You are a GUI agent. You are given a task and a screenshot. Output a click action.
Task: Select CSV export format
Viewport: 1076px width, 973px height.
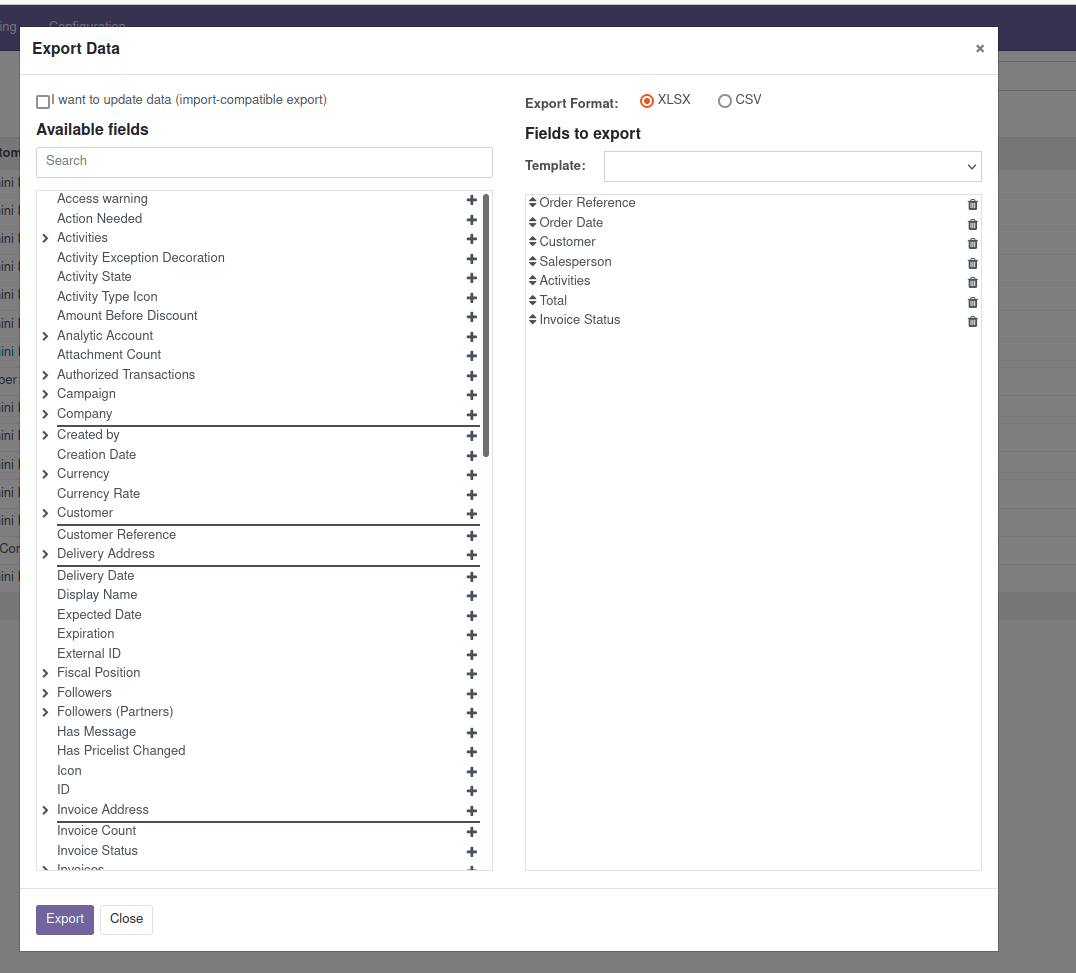click(725, 101)
